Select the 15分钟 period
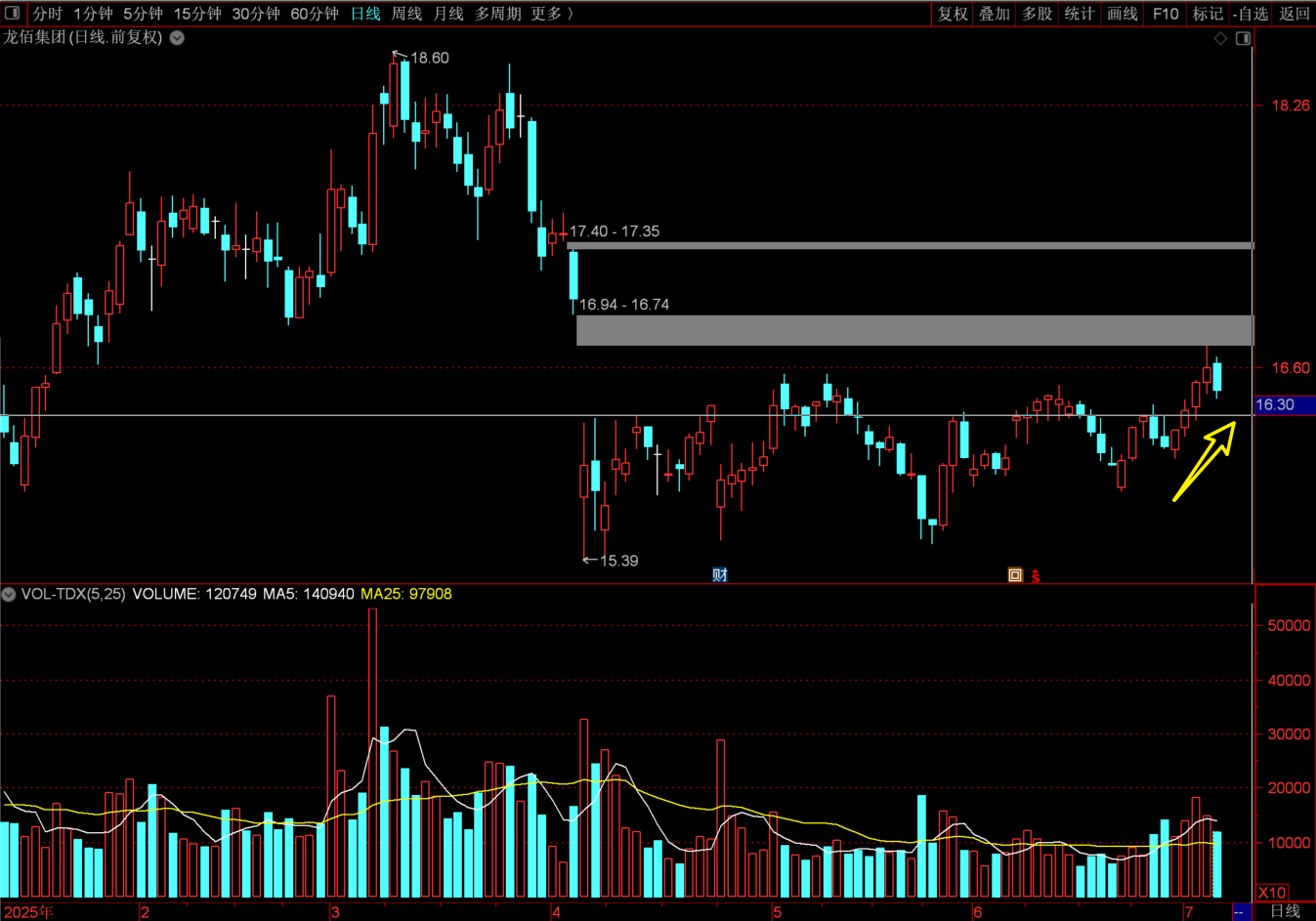1316x921 pixels. point(197,14)
